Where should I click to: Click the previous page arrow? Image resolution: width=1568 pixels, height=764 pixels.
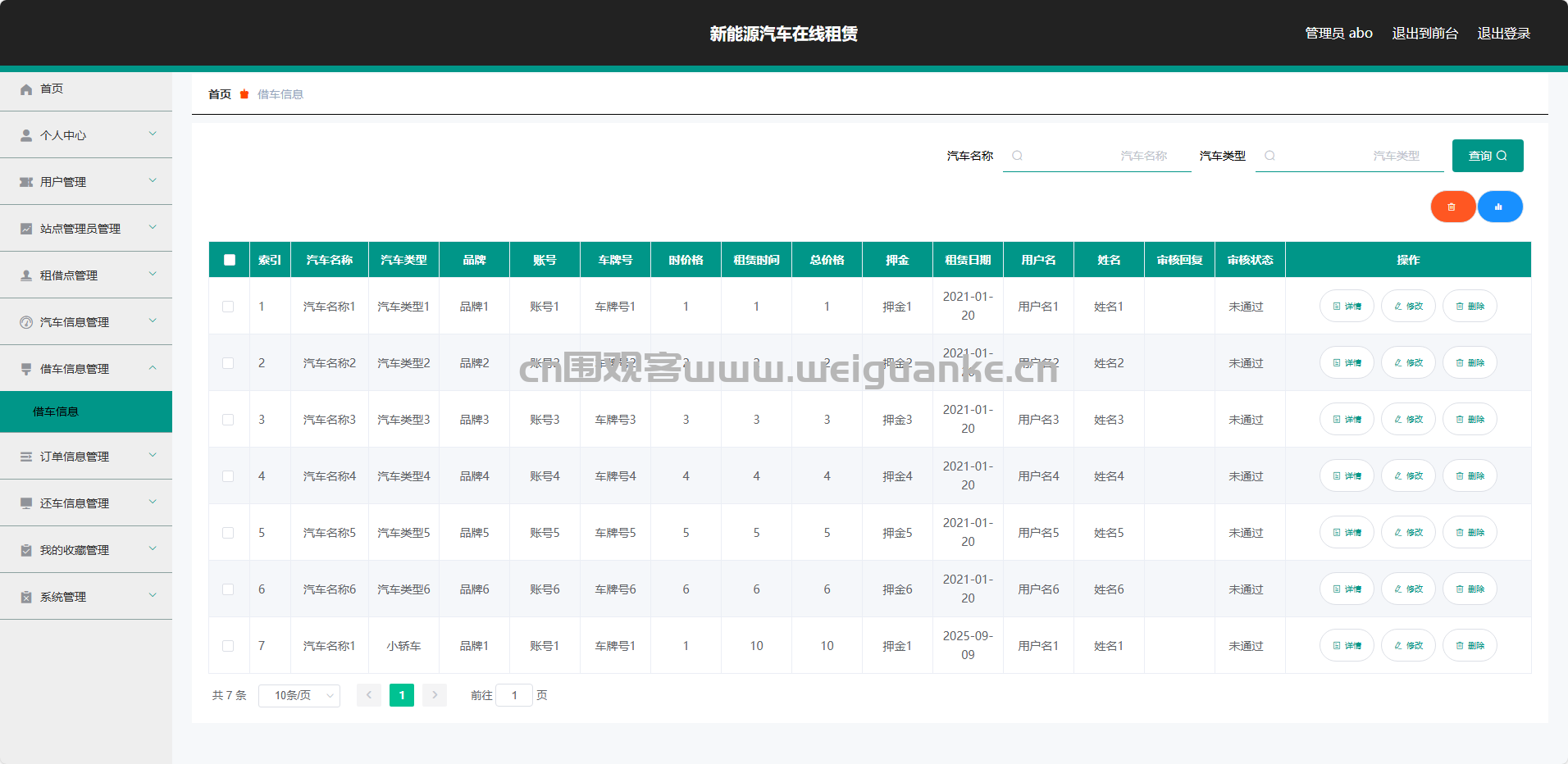coord(369,695)
